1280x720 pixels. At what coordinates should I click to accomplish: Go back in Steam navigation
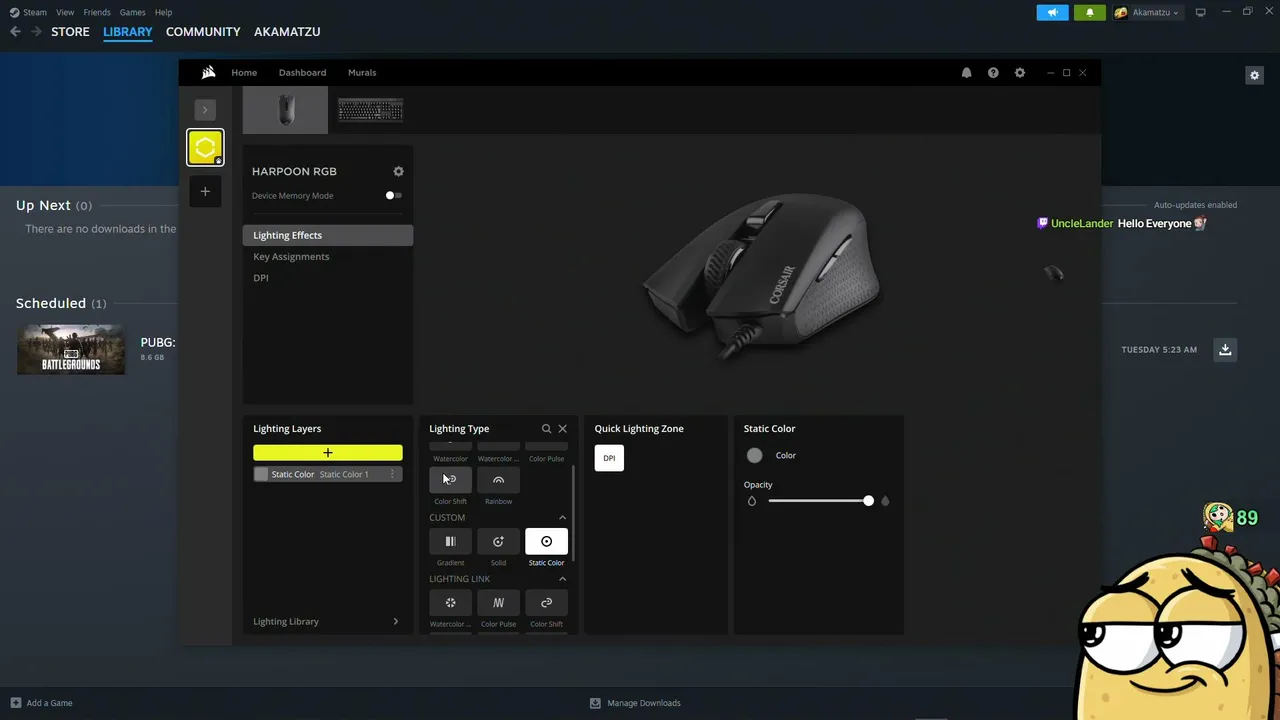[15, 32]
